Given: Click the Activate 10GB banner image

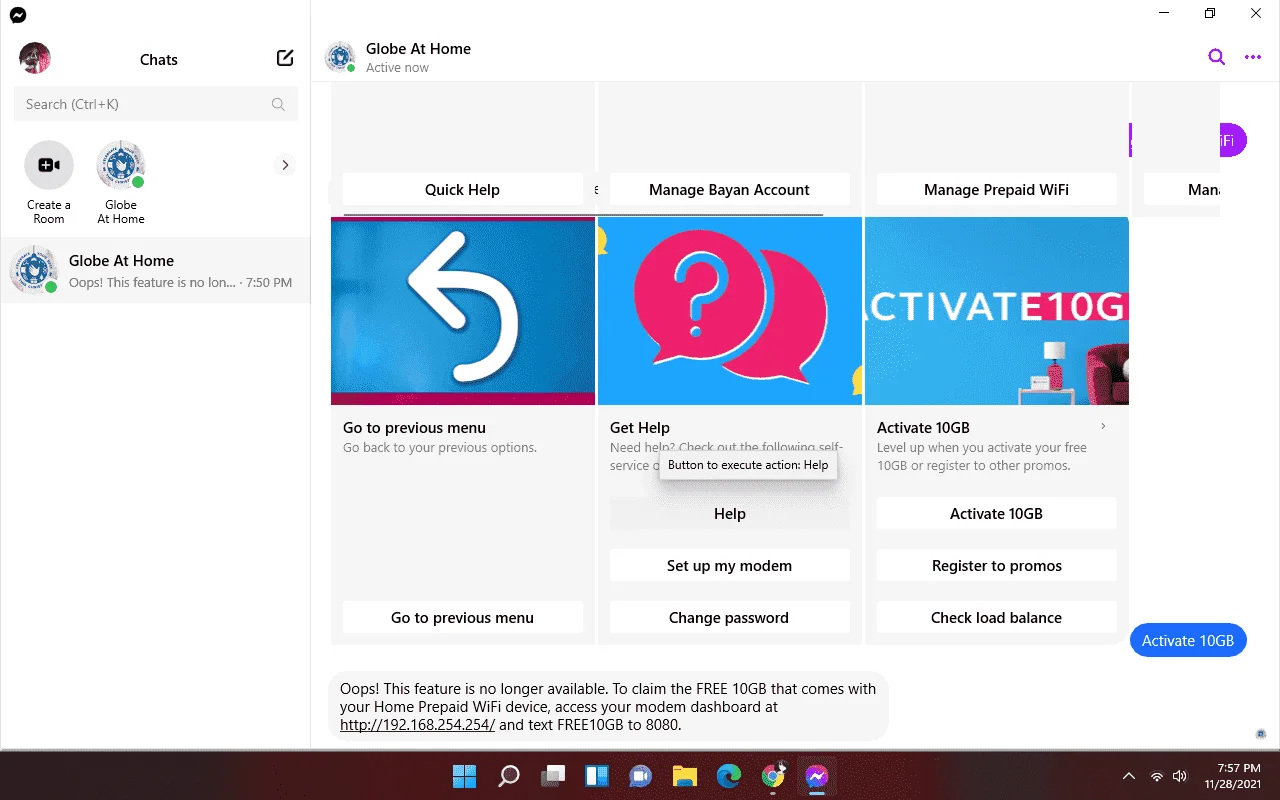Looking at the screenshot, I should click(997, 311).
